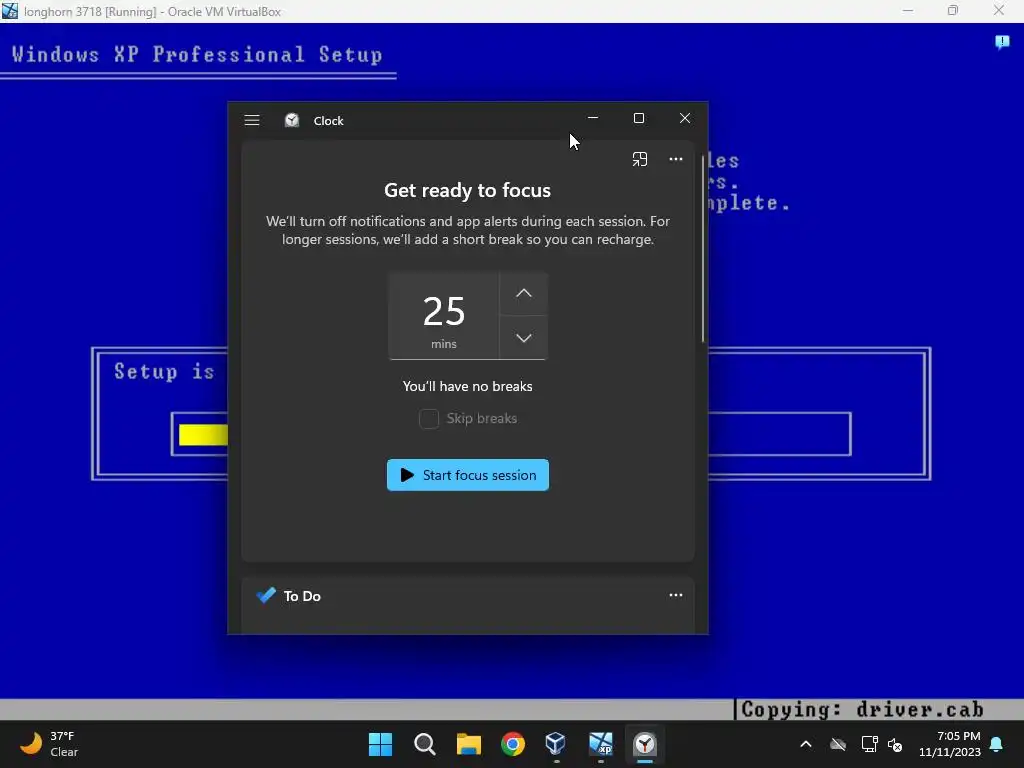Decrease focus minutes with down arrow
The height and width of the screenshot is (768, 1024).
pos(524,338)
